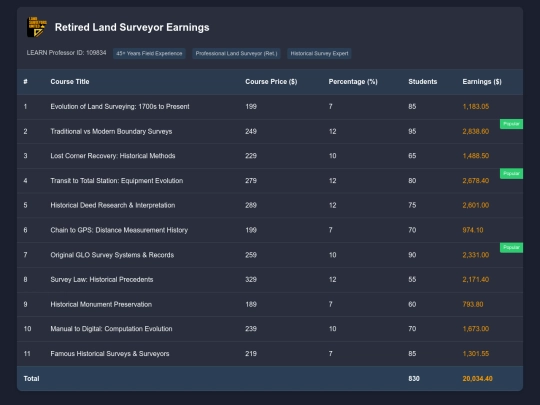
Task: Click earnings value 974.10
Action: click(x=473, y=230)
